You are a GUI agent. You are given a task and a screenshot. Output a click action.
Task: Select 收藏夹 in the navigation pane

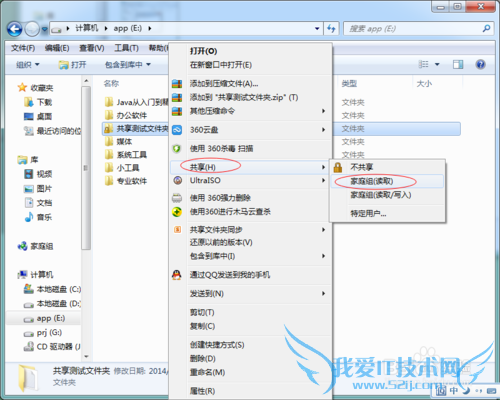(42, 88)
